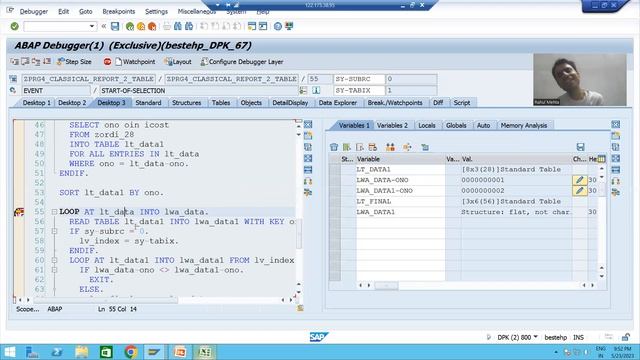Open the DPK (2) 800 system dropdown

(x=517, y=337)
